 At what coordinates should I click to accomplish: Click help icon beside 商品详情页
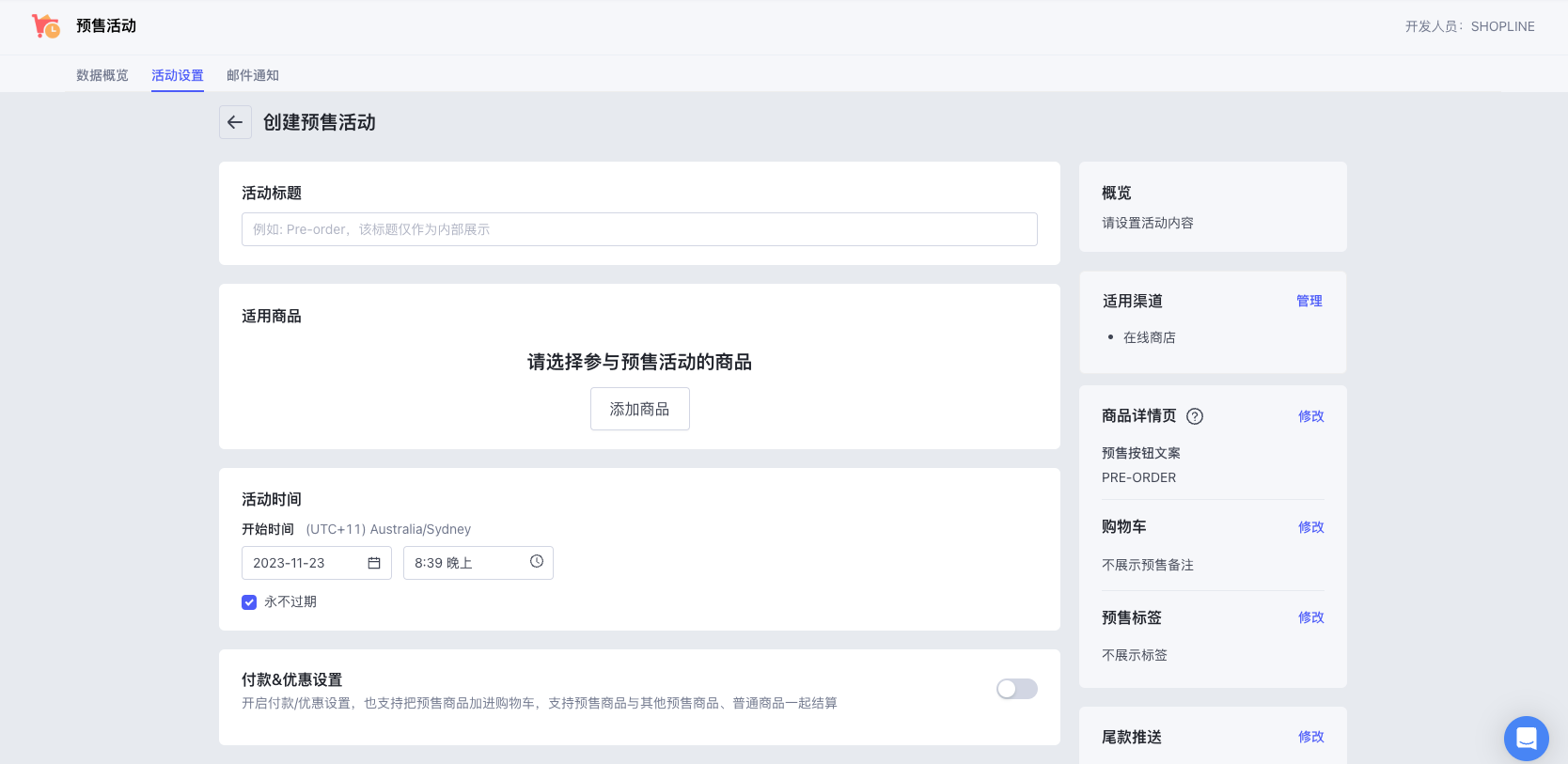(x=1195, y=416)
